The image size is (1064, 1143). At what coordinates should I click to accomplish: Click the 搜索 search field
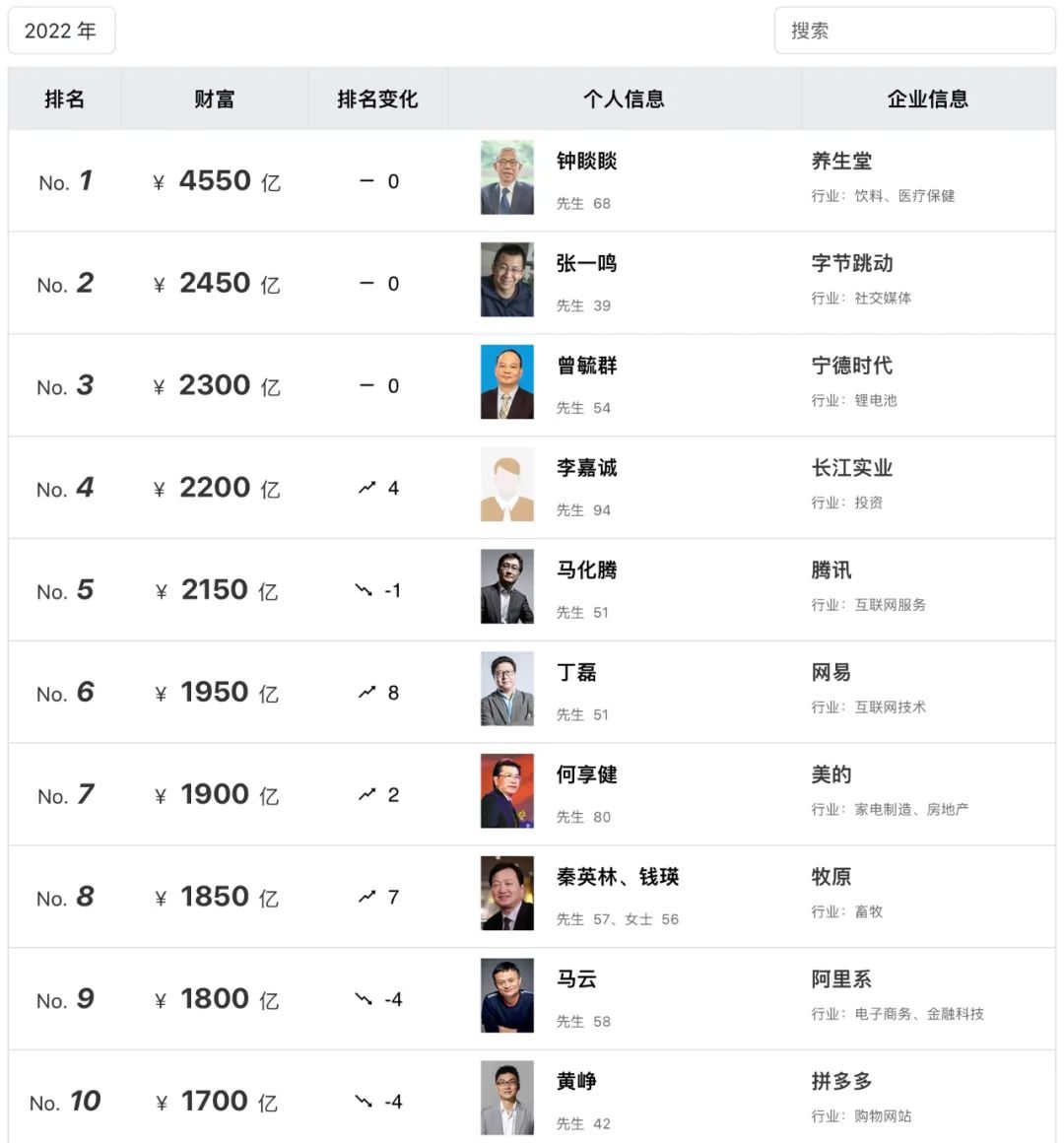914,31
